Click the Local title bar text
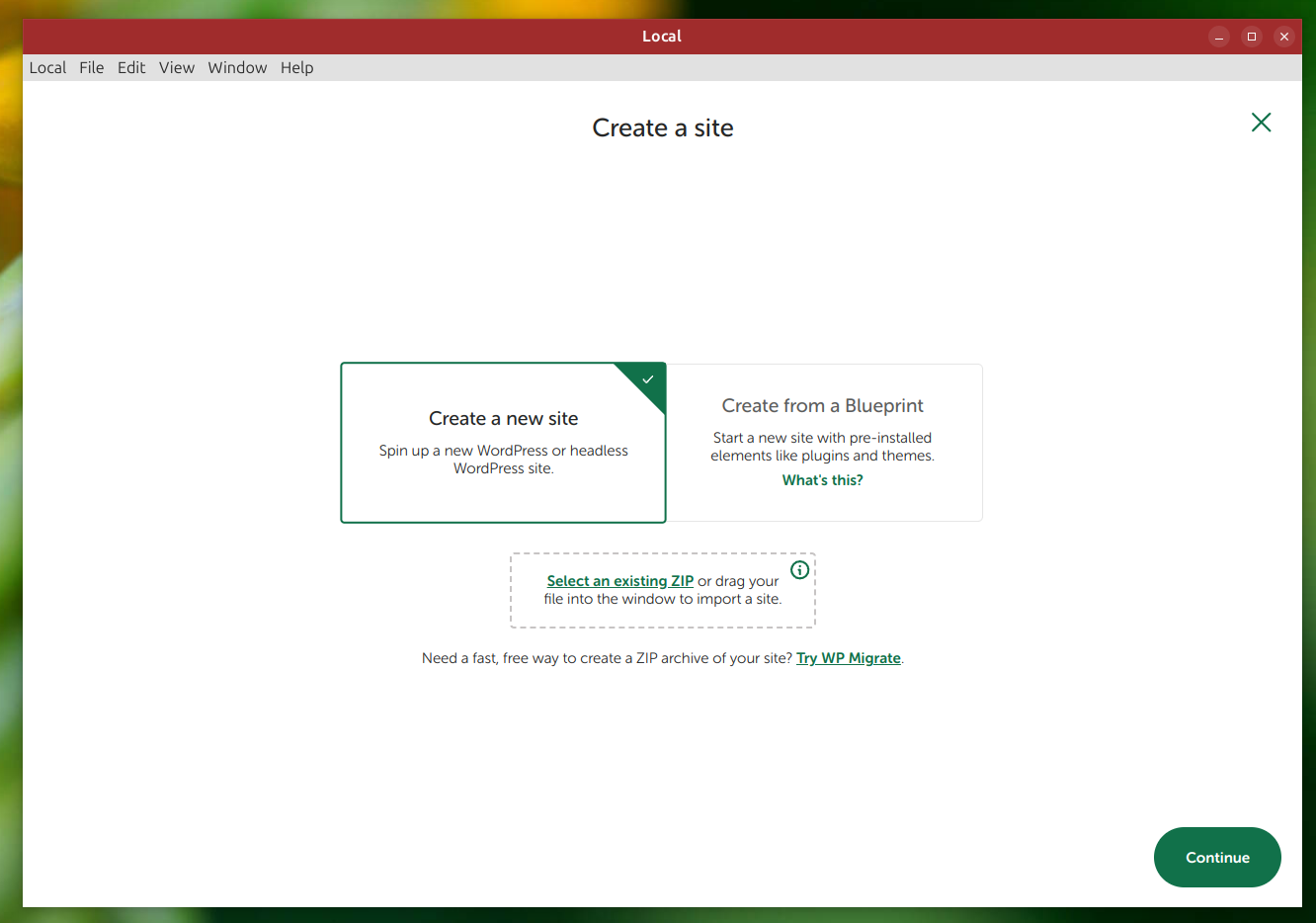 click(x=661, y=37)
